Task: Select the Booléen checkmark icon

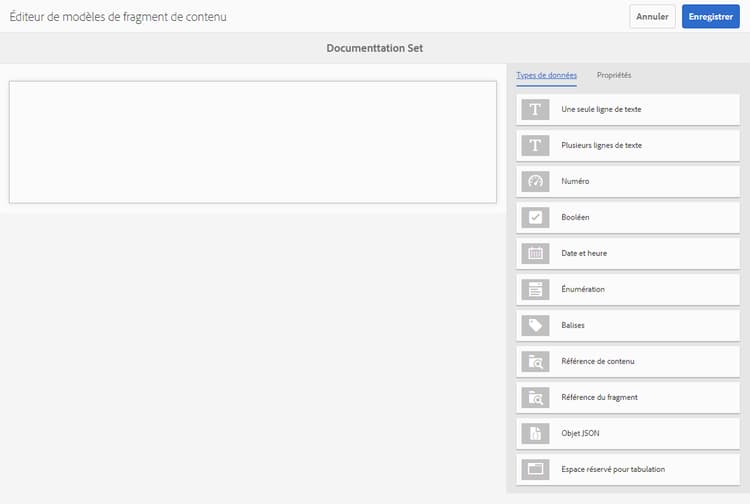Action: coord(535,218)
